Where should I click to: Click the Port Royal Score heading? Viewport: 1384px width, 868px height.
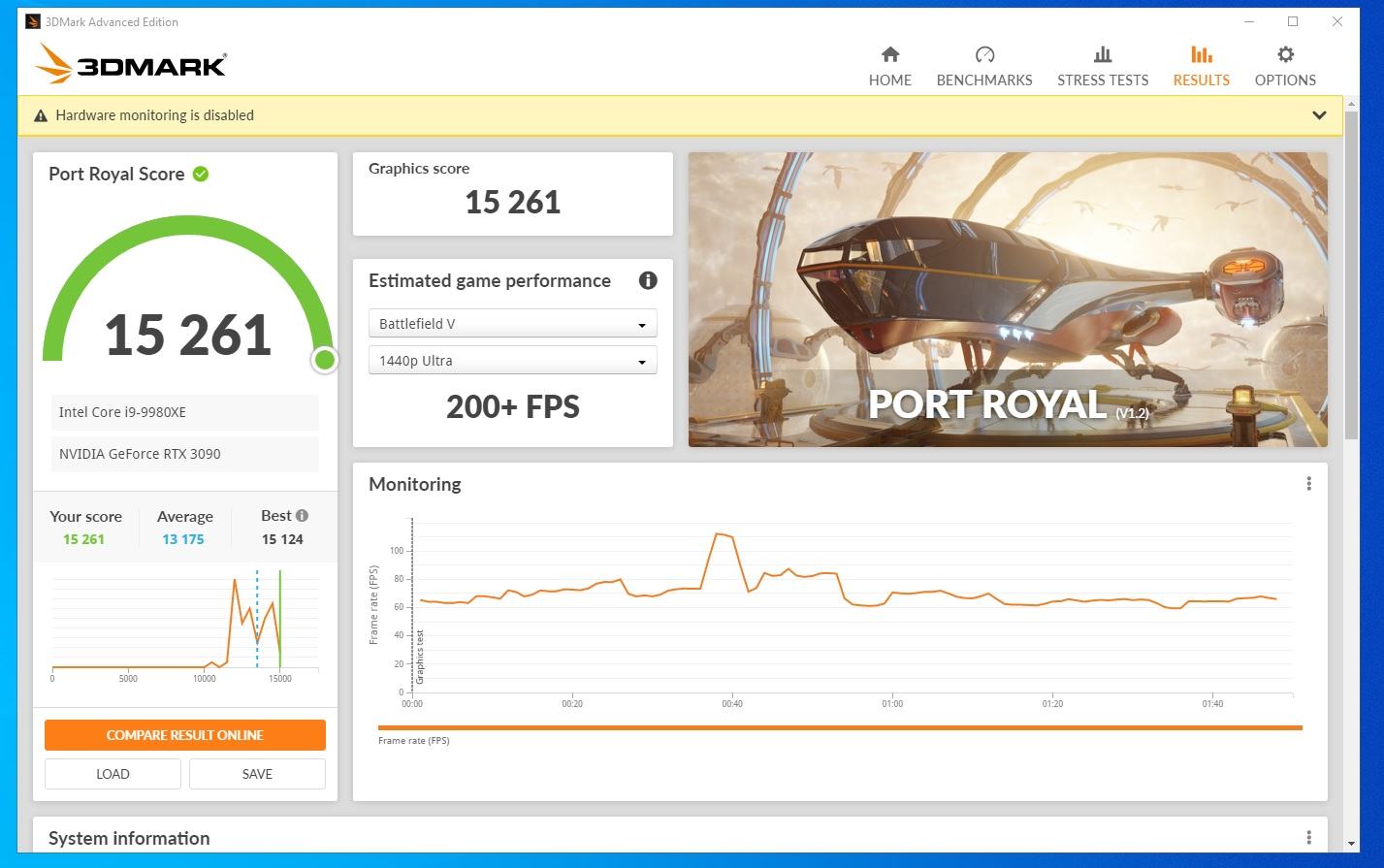[x=116, y=174]
